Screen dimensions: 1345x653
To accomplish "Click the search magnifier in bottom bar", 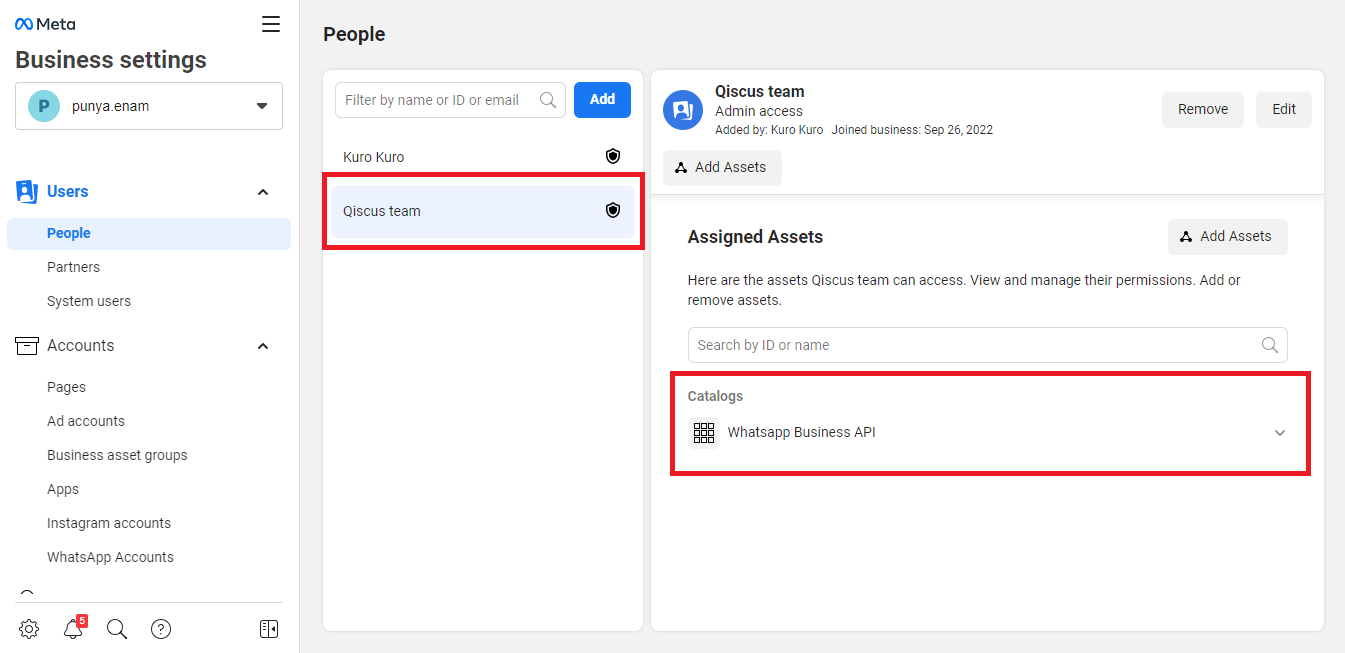I will click(x=117, y=629).
